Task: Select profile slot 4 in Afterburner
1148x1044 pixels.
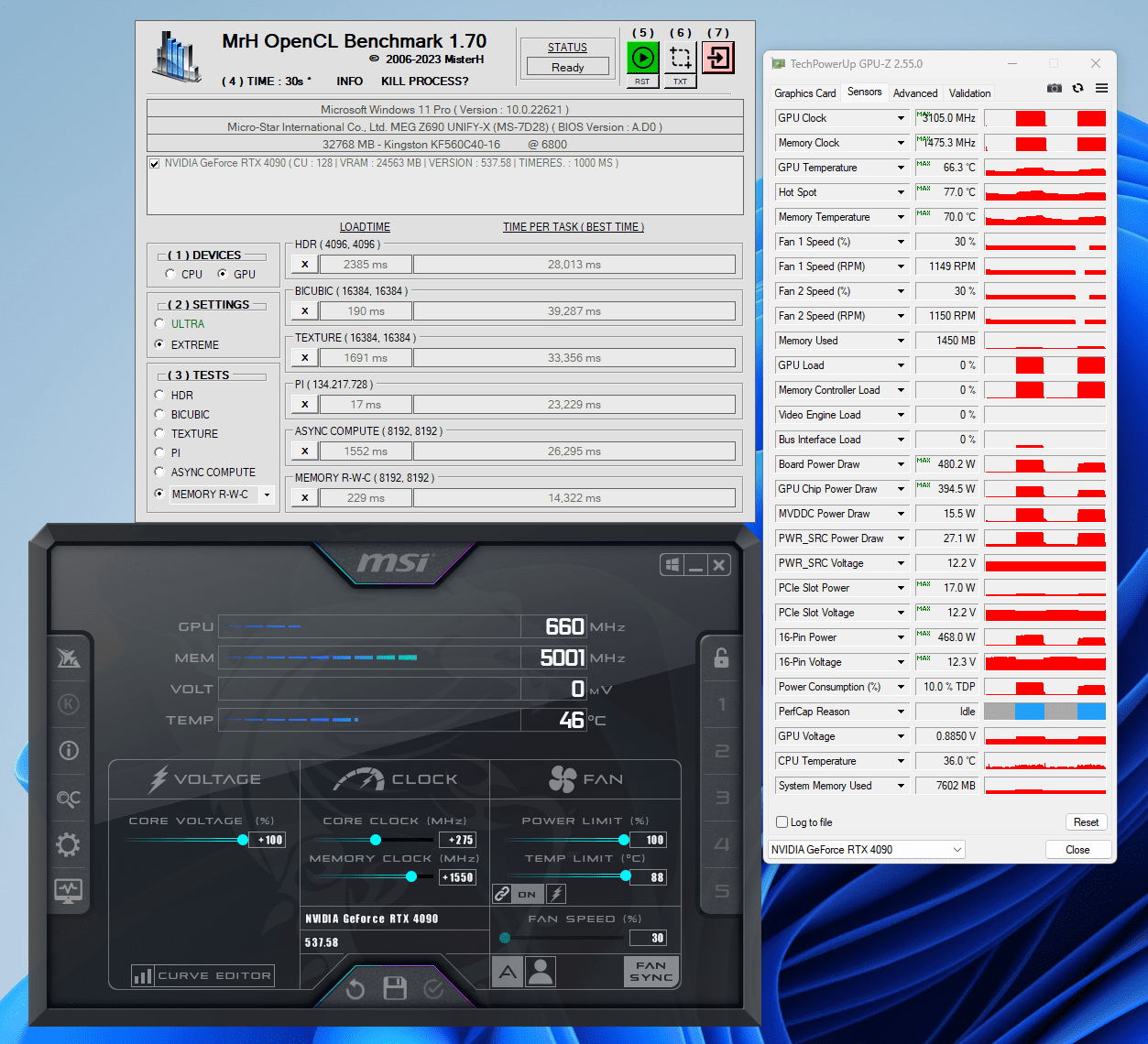Action: click(x=722, y=844)
